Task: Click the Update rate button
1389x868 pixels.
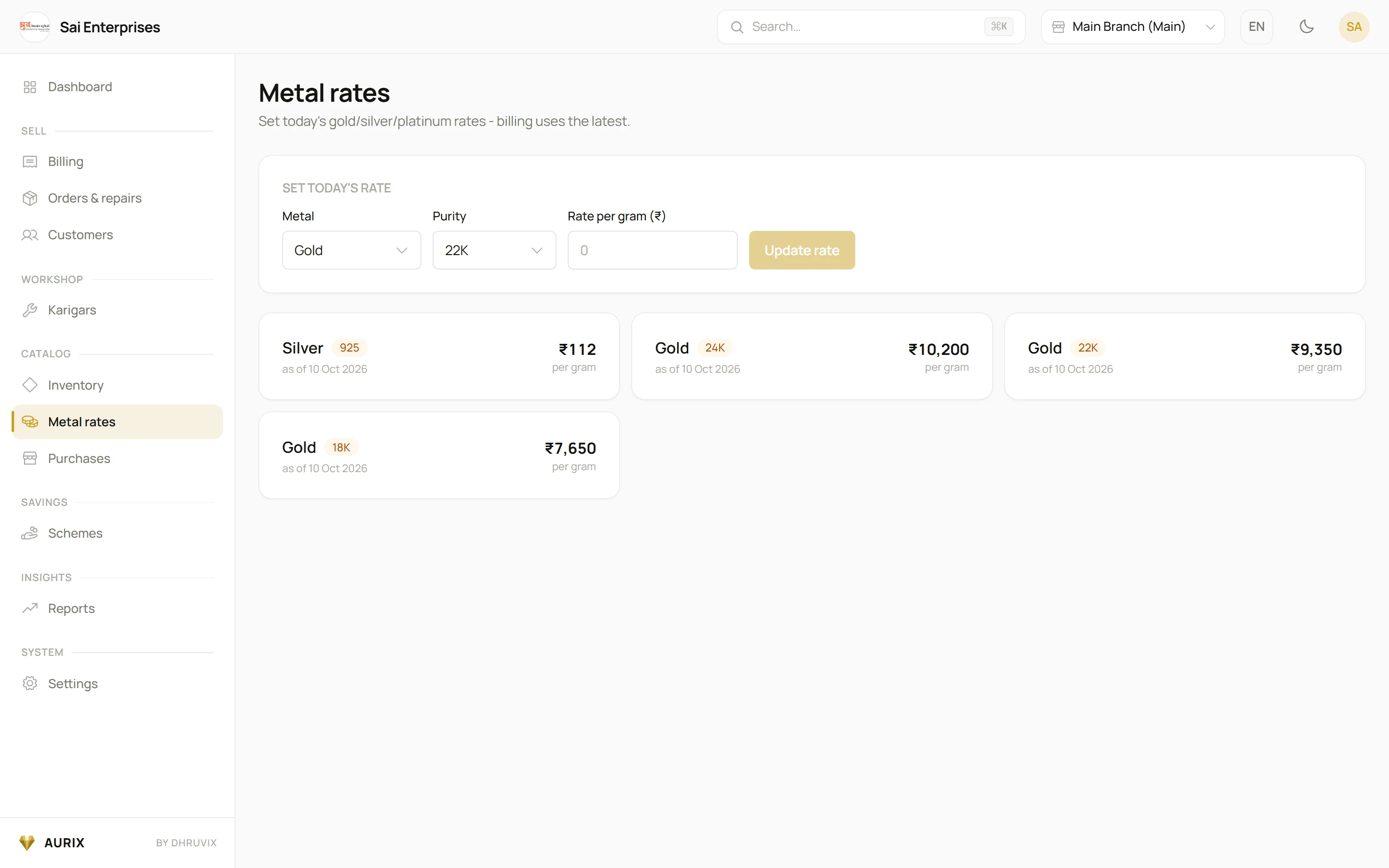Action: pos(801,250)
